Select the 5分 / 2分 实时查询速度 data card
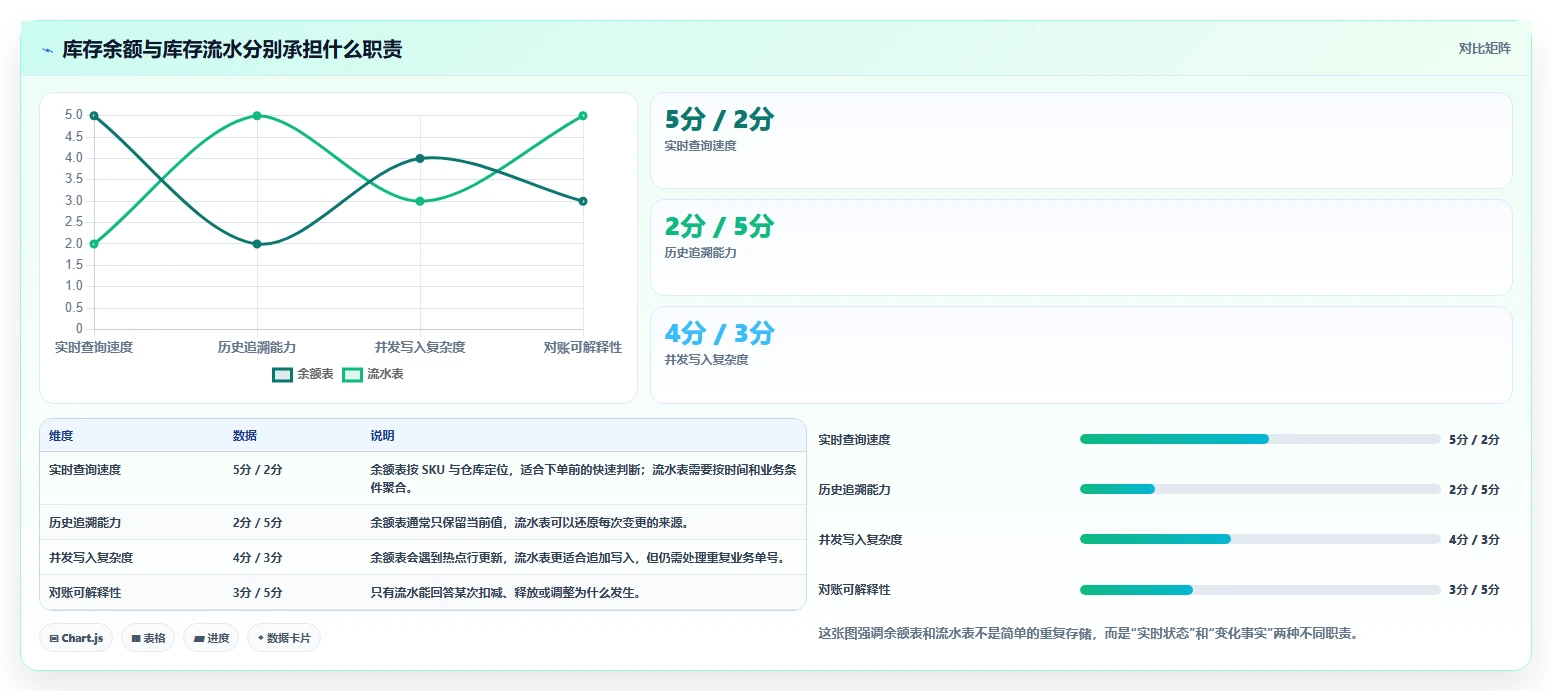This screenshot has height=691, width=1552. (x=1081, y=140)
